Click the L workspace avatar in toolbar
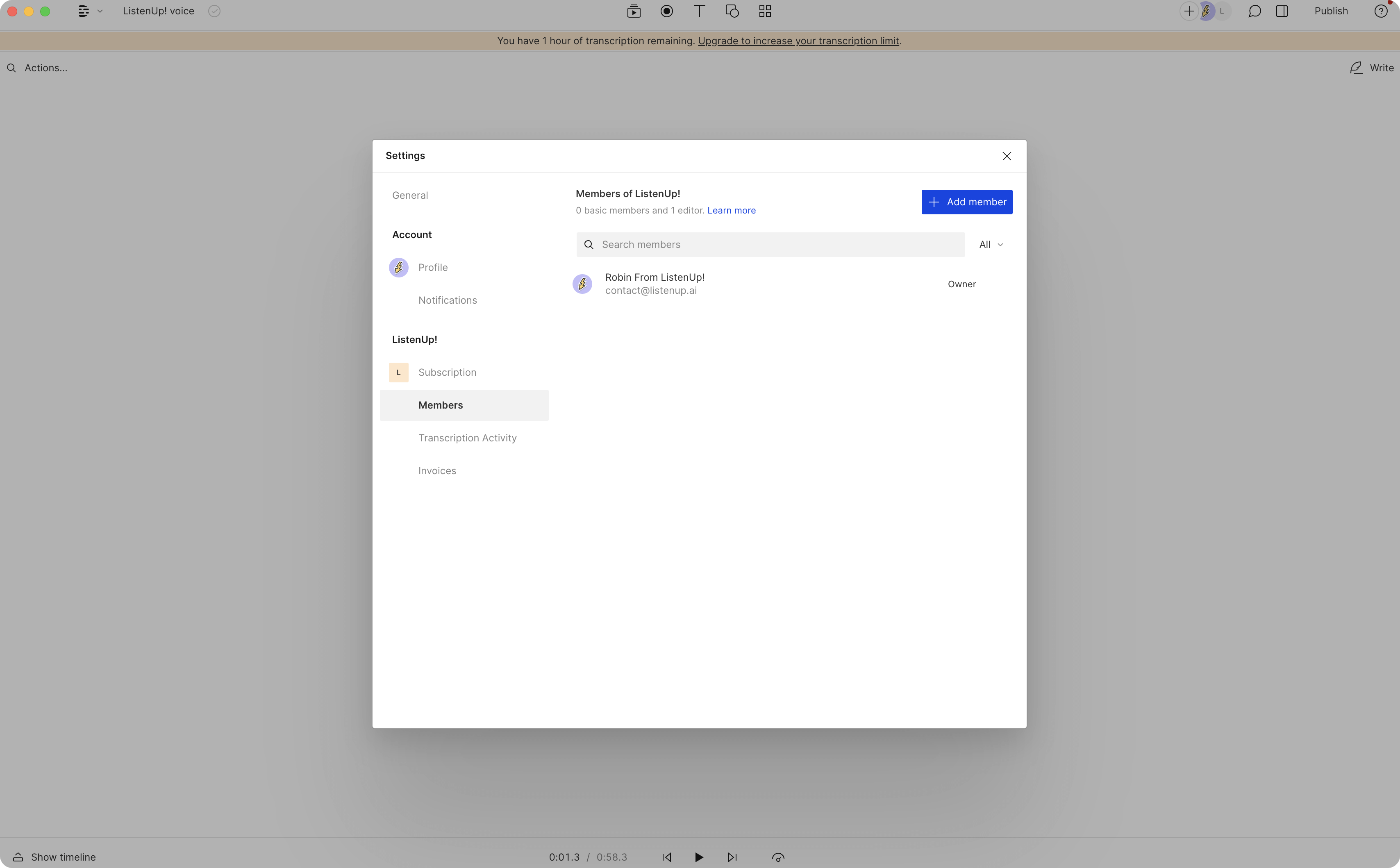Viewport: 1400px width, 868px height. (x=1222, y=11)
